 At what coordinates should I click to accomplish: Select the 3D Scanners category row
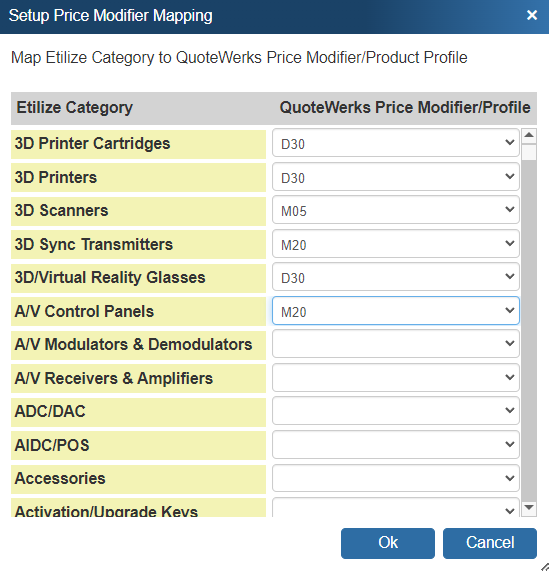[x=138, y=211]
